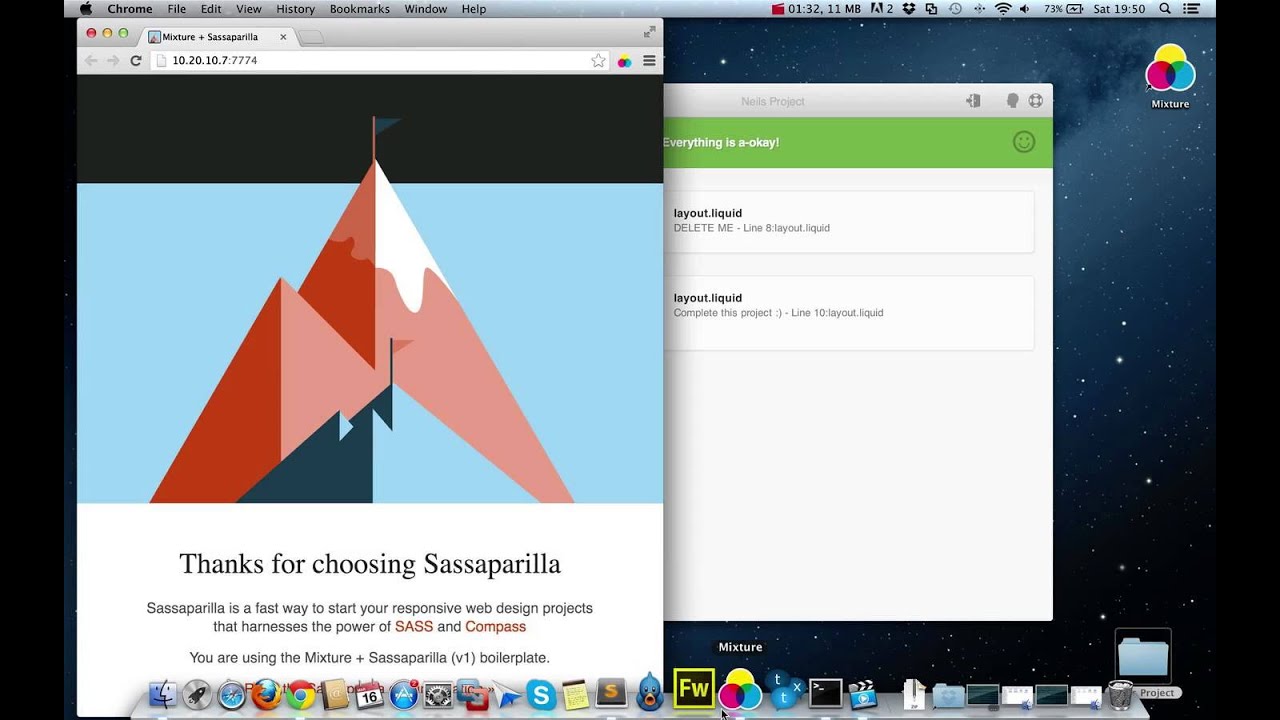Close the Mixture + Sassaparilla tab

[283, 37]
